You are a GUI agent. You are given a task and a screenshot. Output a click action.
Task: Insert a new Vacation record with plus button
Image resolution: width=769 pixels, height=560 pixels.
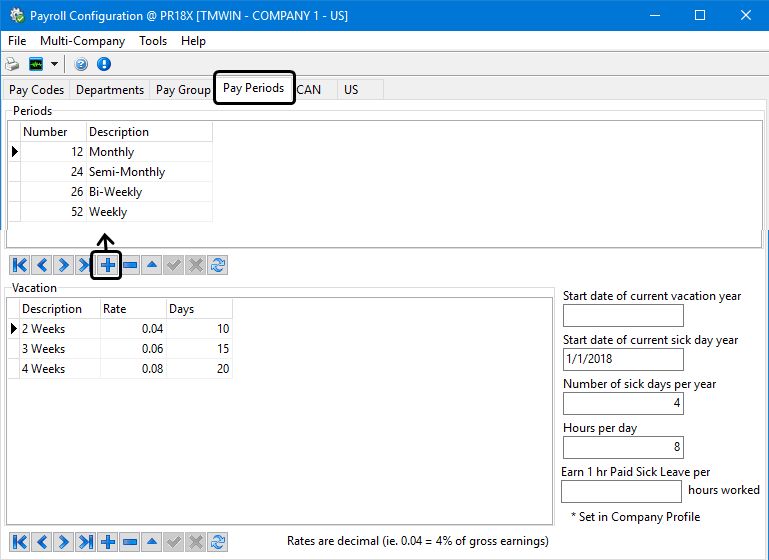pyautogui.click(x=107, y=542)
